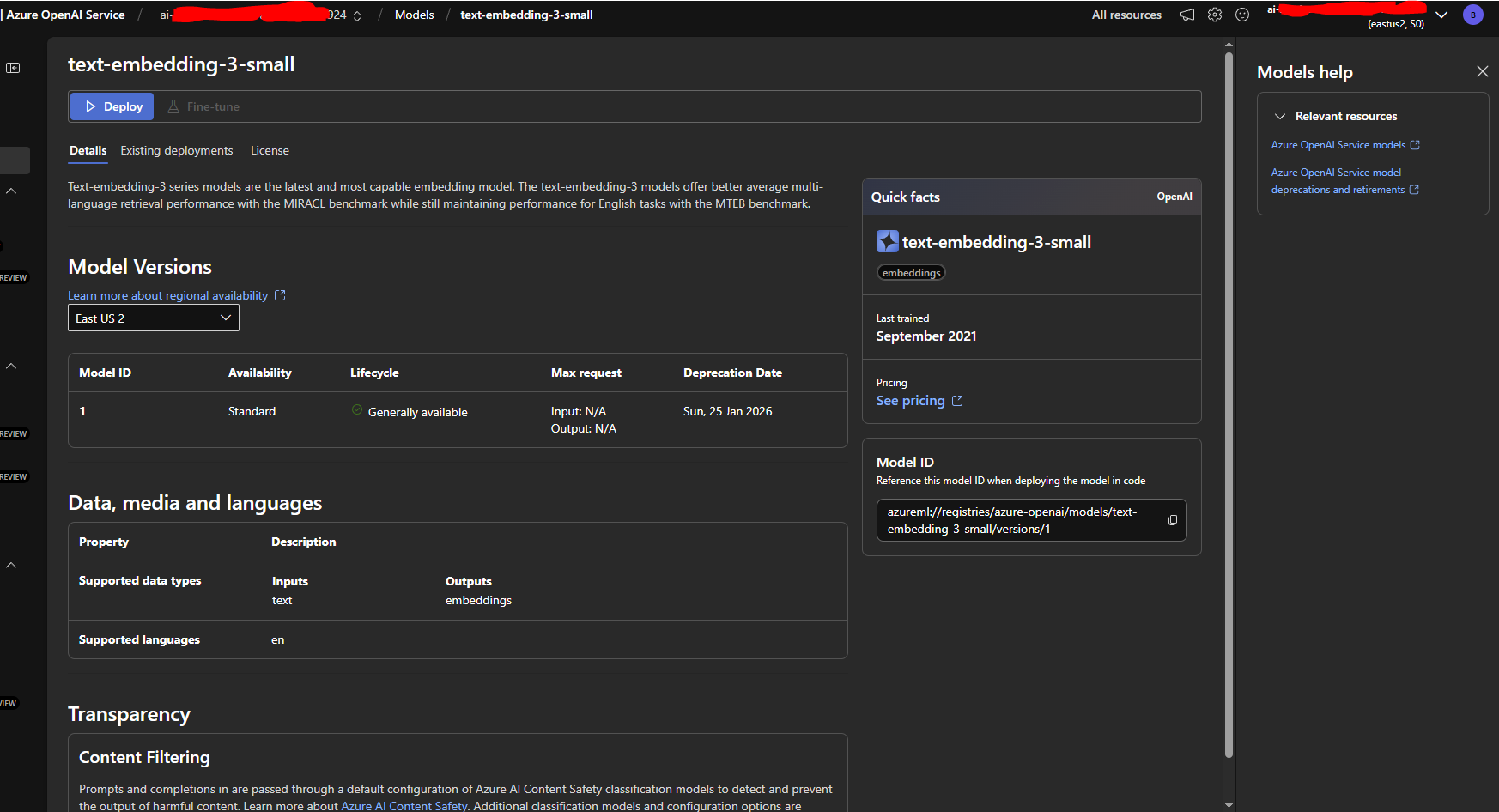Open the East US 2 region dropdown
The height and width of the screenshot is (812, 1499).
click(153, 318)
